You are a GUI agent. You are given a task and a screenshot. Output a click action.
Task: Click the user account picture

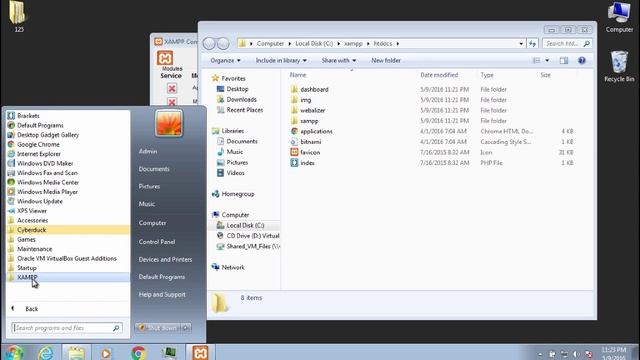[x=169, y=123]
